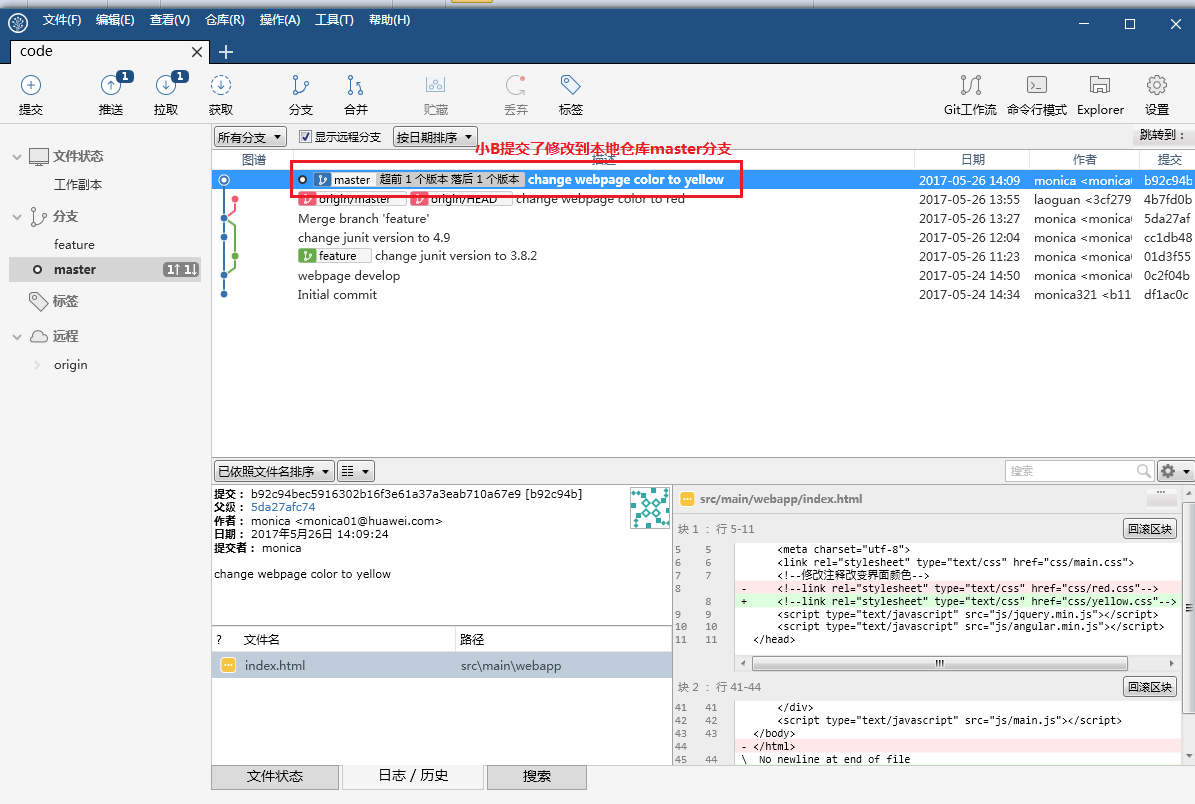The height and width of the screenshot is (804, 1195).
Task: Close the code repository tab
Action: (x=197, y=52)
